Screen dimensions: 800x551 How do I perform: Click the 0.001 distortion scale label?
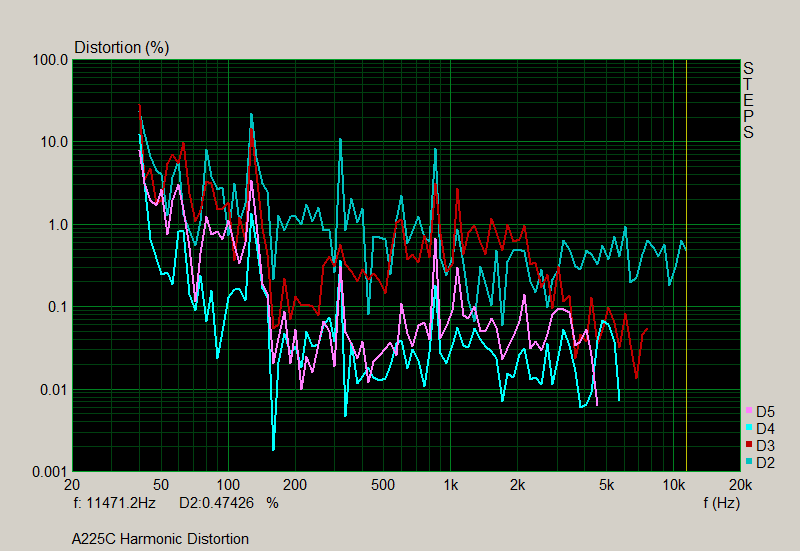[x=50, y=472]
